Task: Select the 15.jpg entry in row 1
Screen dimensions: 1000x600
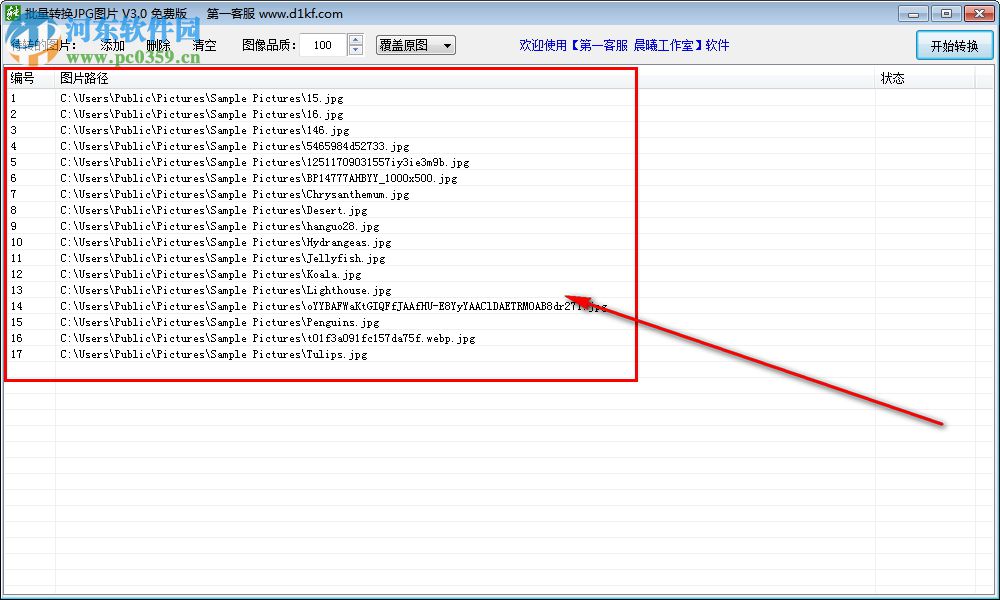Action: click(x=200, y=98)
